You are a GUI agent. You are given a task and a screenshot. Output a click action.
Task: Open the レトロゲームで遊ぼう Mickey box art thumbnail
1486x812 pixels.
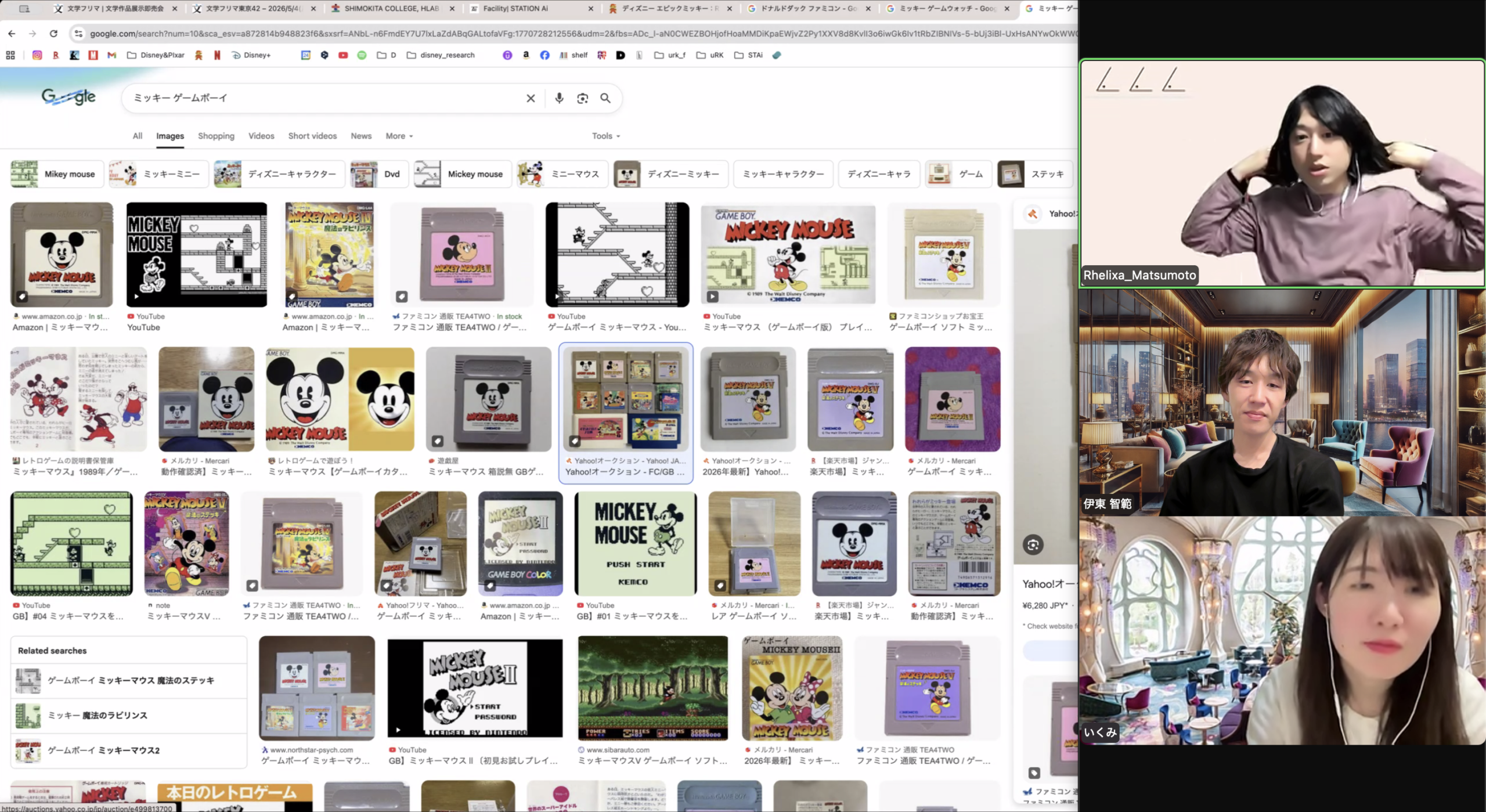point(340,399)
